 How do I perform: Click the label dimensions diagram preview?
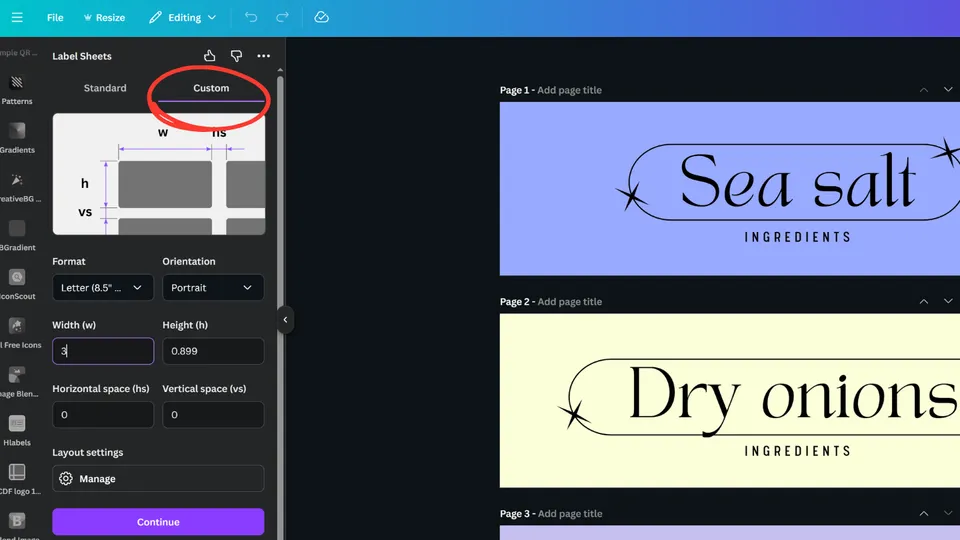[x=159, y=174]
